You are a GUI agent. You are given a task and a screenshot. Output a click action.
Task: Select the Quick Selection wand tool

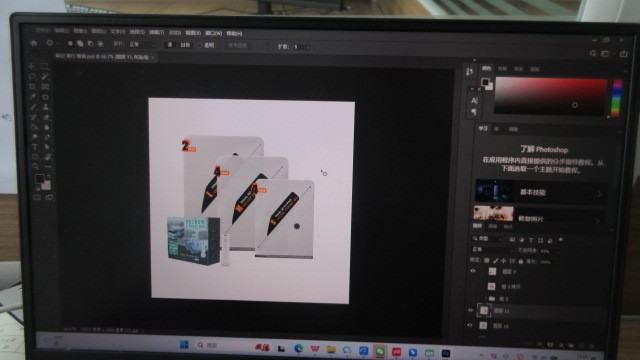45,76
